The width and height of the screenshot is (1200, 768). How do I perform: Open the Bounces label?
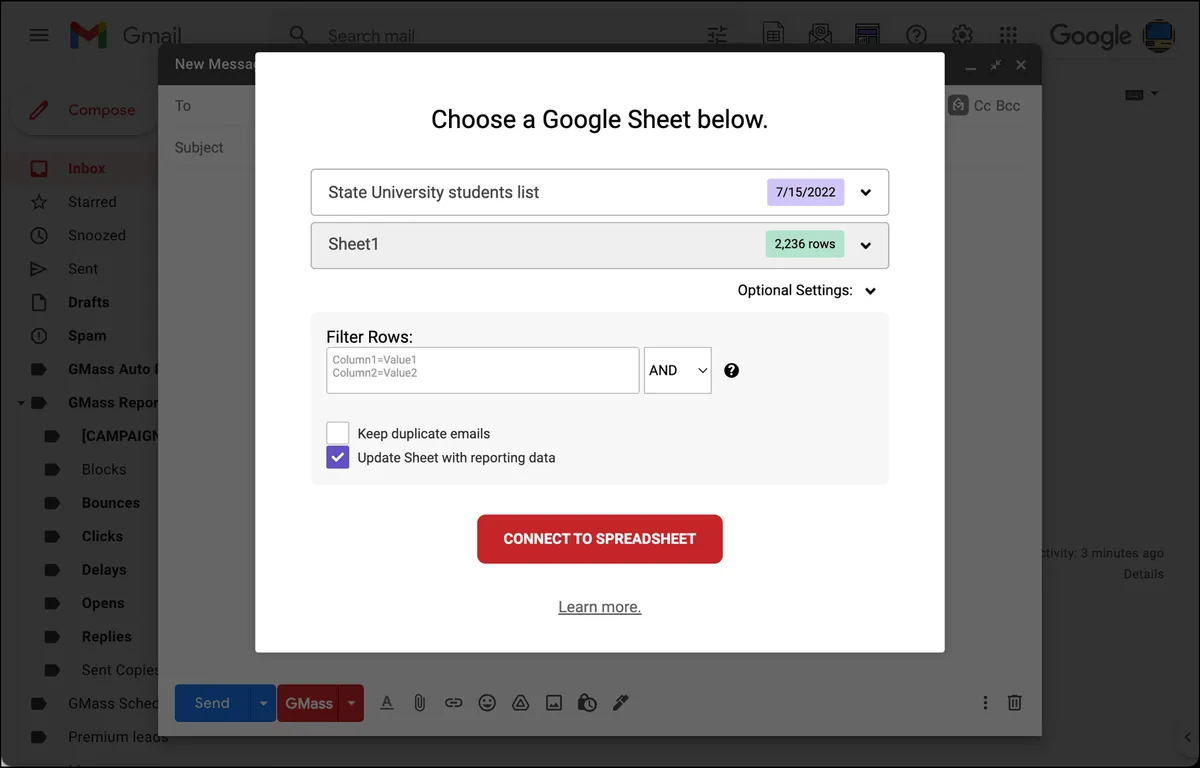pos(110,503)
